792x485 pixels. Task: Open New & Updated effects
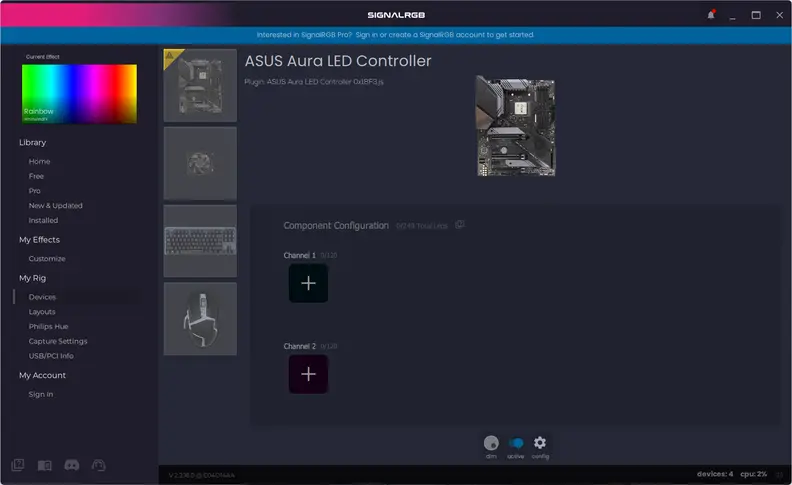point(56,206)
